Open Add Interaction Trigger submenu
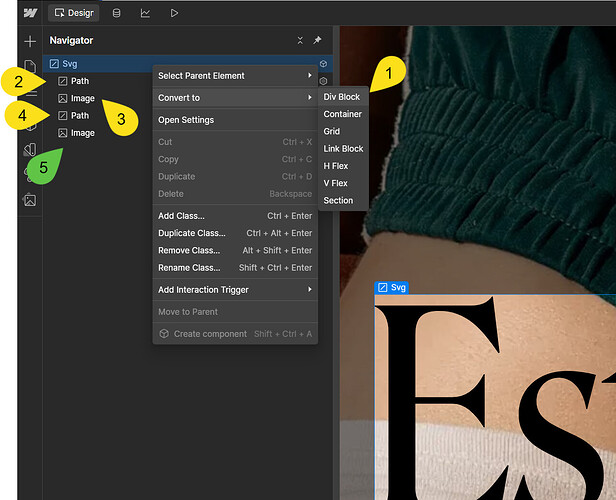Viewport: 616px width, 500px height. [x=235, y=289]
